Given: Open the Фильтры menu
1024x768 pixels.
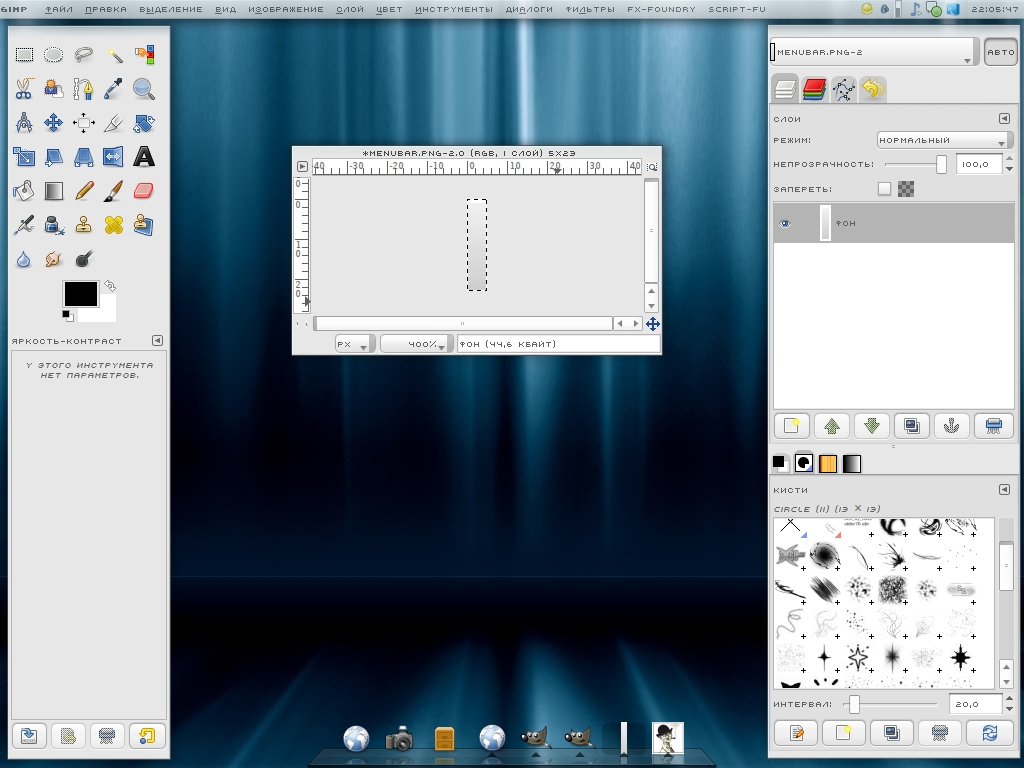Looking at the screenshot, I should tap(590, 9).
